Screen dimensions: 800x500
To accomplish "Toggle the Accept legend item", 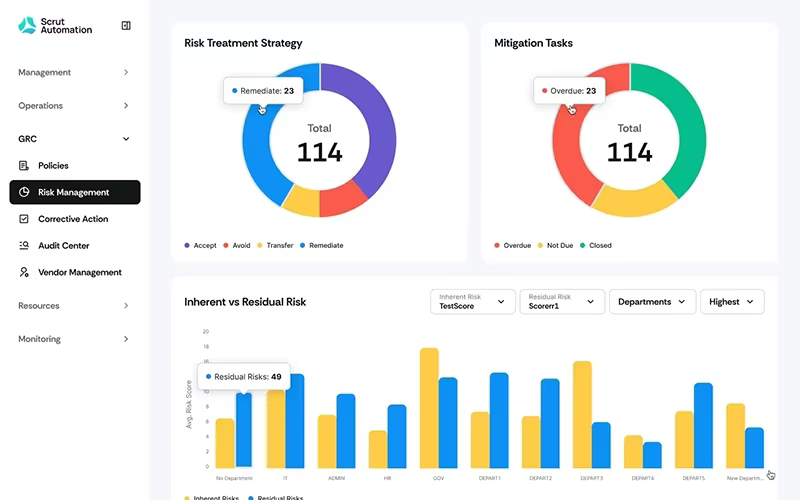I will coord(201,245).
